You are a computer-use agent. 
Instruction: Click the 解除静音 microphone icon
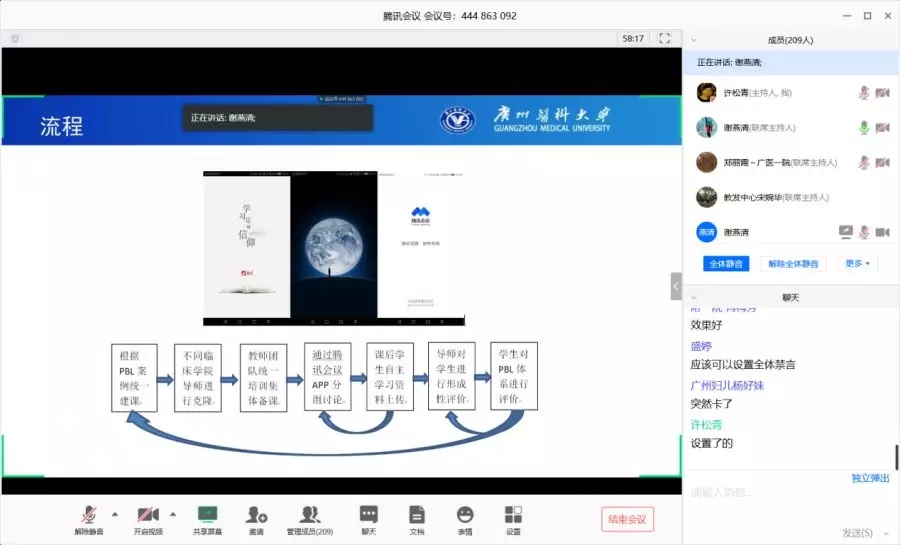[x=88, y=514]
